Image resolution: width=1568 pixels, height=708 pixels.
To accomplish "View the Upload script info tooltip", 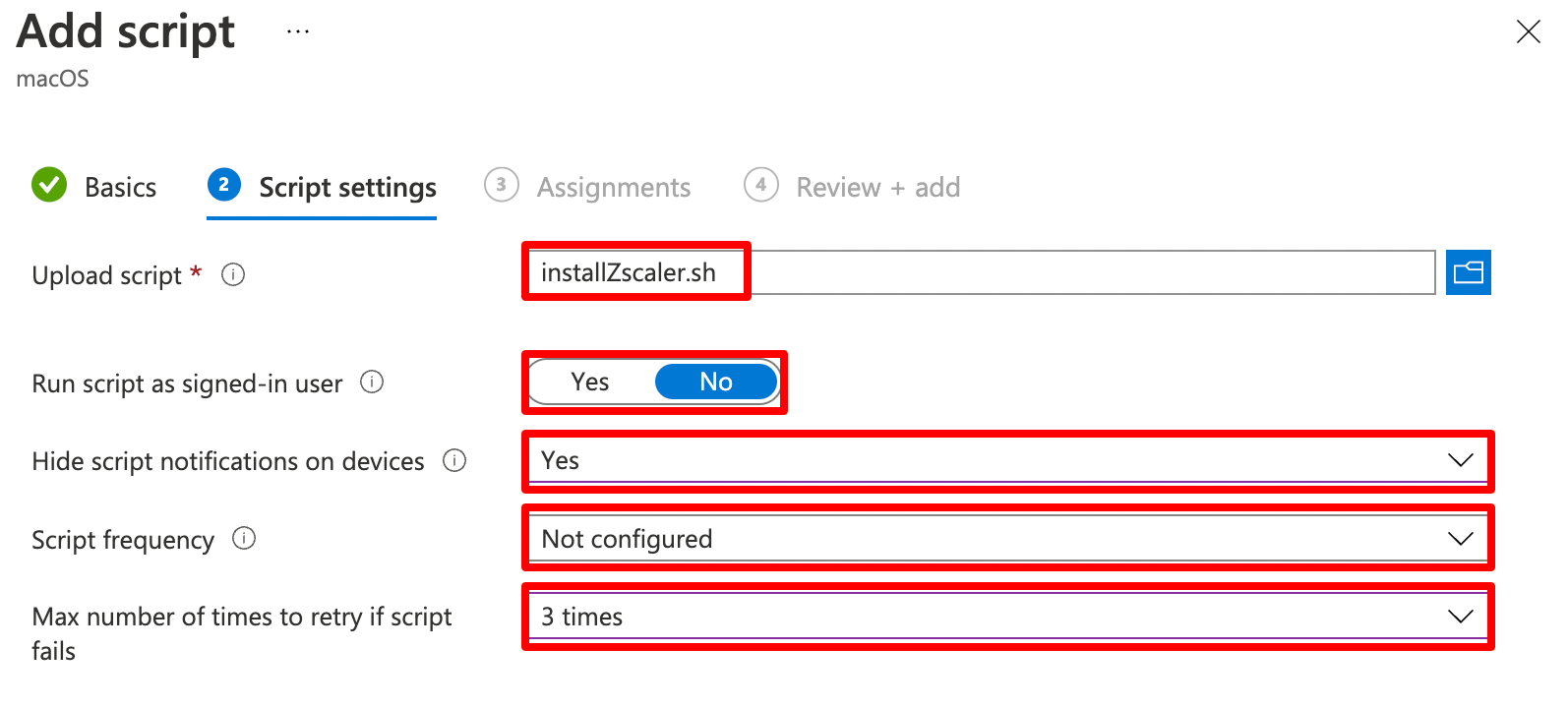I will [x=232, y=275].
